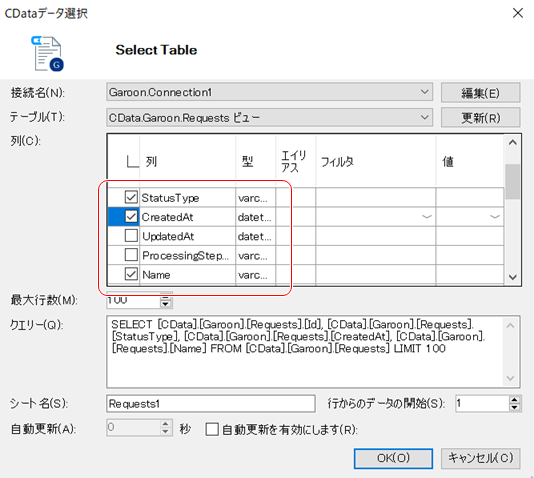Click the フィルタ column header
The height and width of the screenshot is (478, 534).
(375, 161)
